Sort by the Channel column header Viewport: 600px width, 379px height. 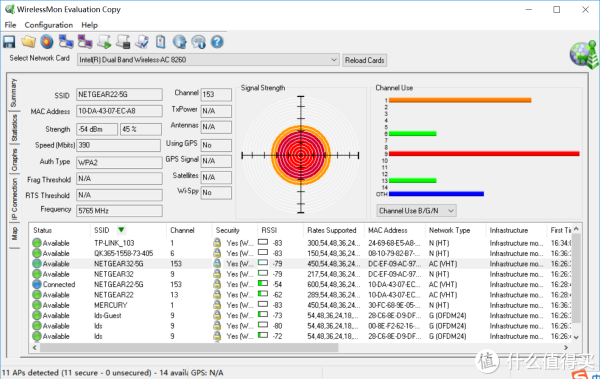pos(182,230)
